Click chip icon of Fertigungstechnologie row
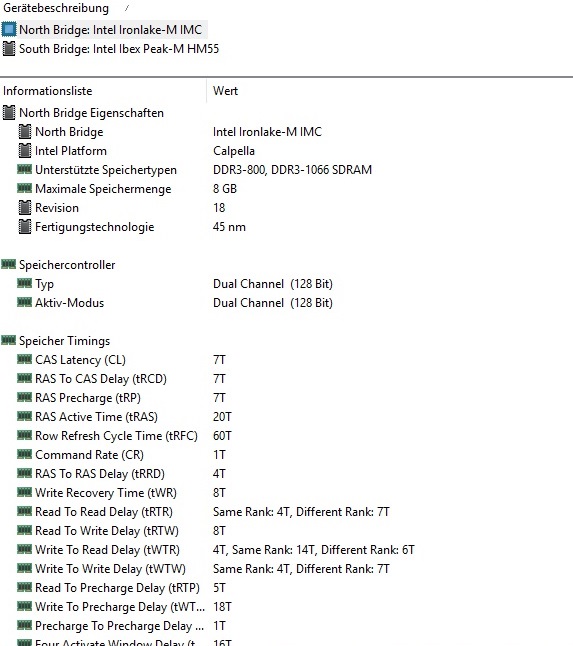The height and width of the screenshot is (646, 573). [x=25, y=227]
